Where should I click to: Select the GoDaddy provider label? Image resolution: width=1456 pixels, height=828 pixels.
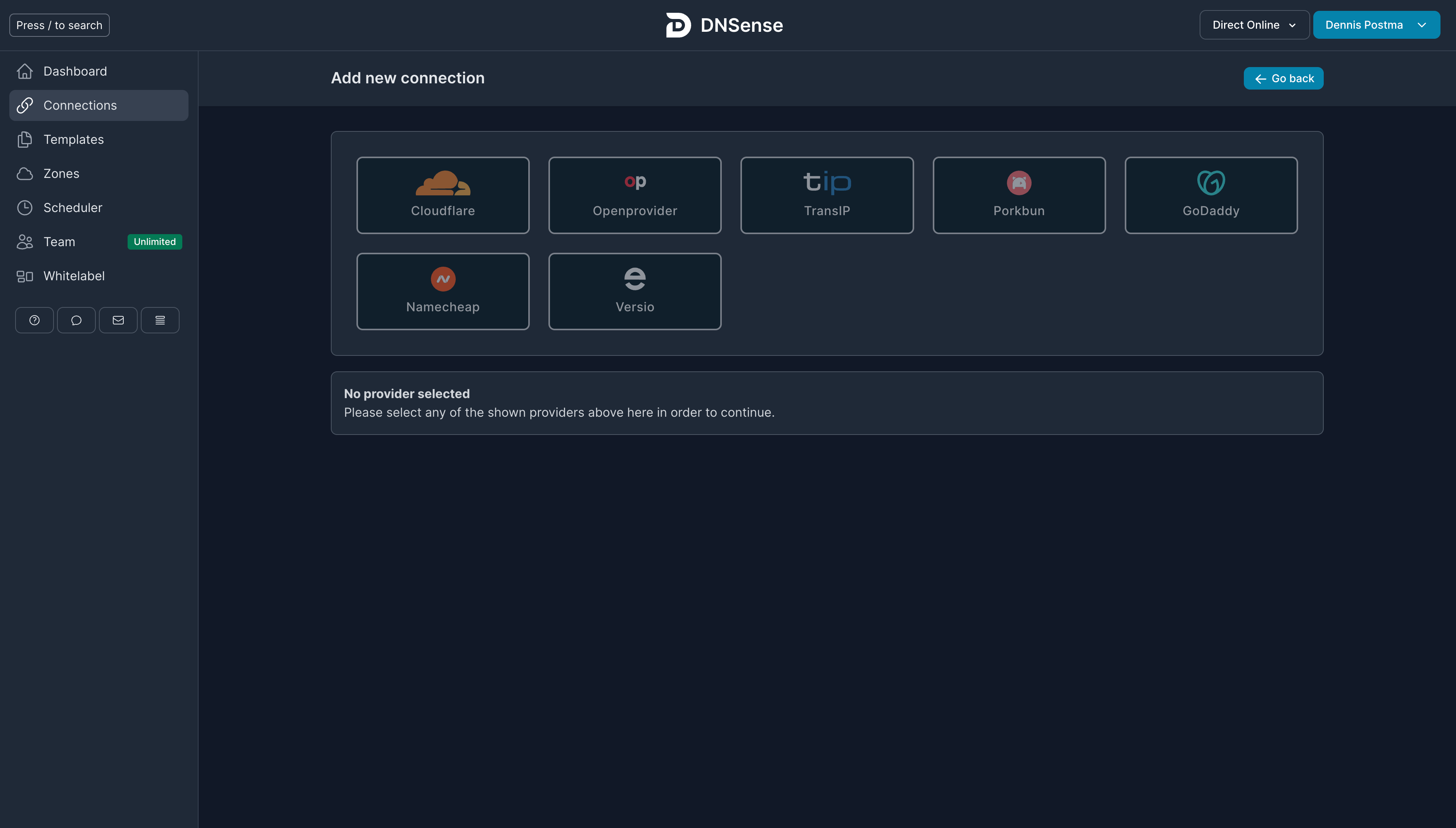[1211, 211]
